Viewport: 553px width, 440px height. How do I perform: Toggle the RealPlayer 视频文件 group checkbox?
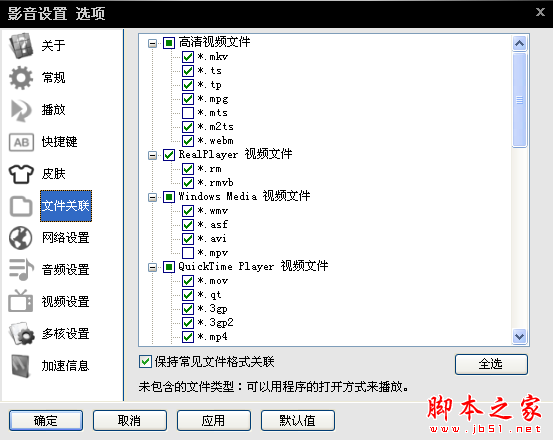(169, 155)
